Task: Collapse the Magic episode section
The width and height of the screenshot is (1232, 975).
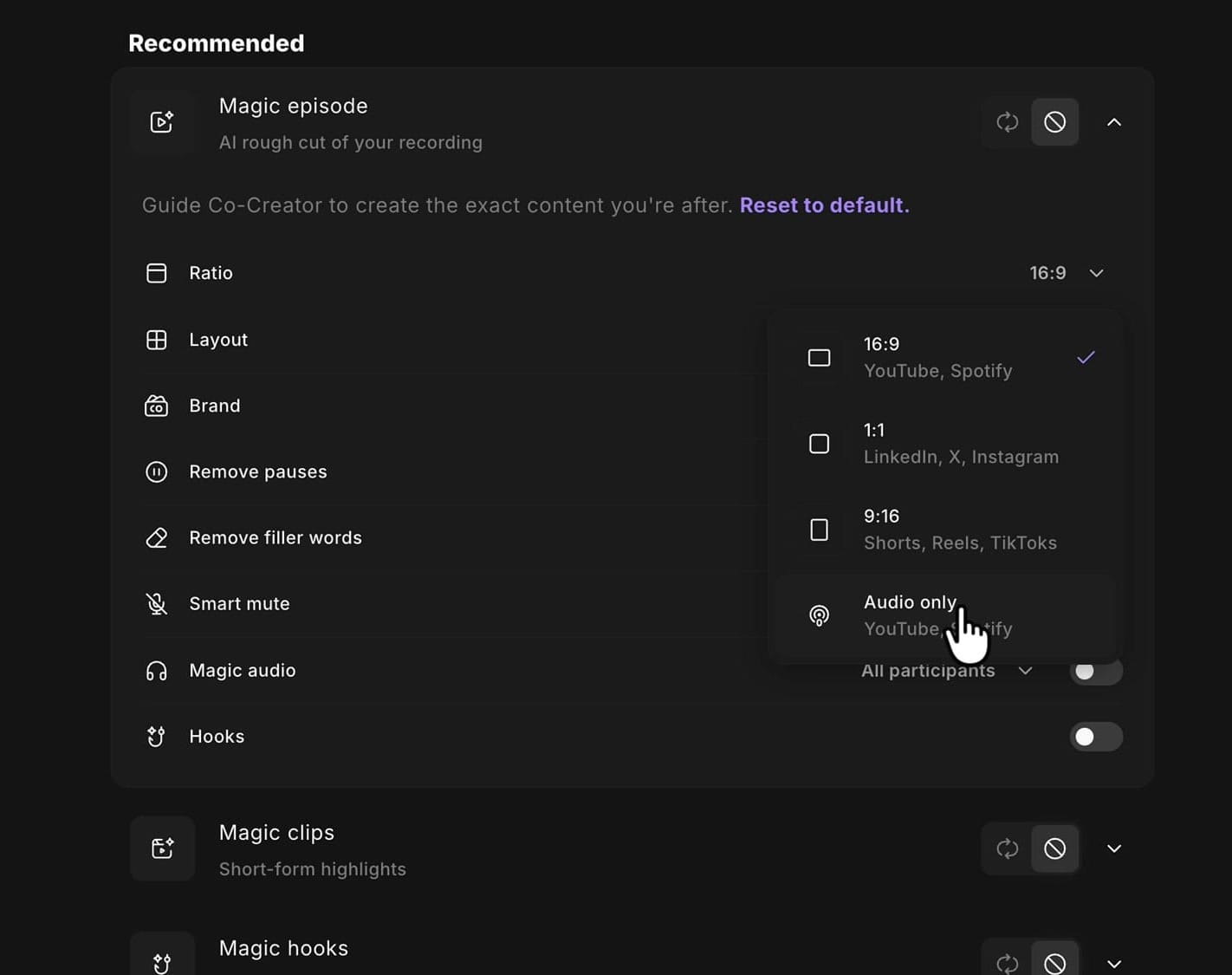Action: coord(1114,122)
